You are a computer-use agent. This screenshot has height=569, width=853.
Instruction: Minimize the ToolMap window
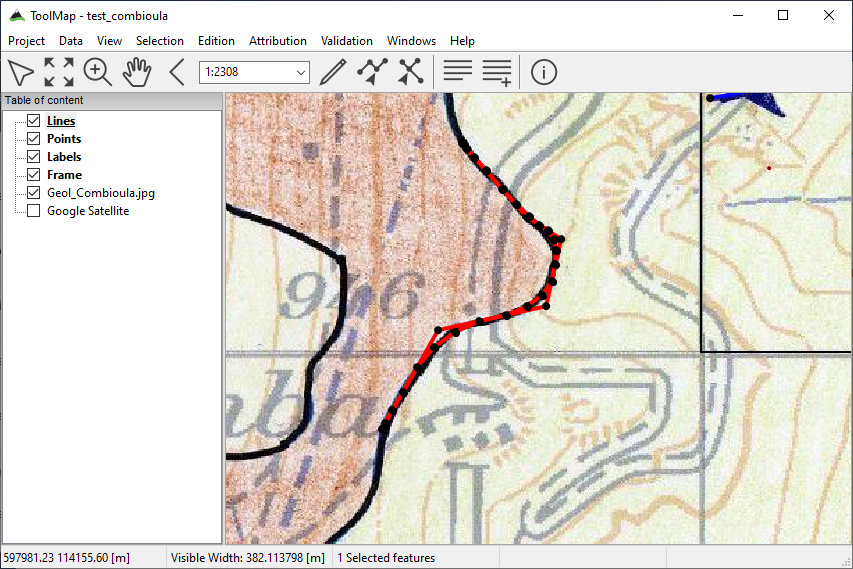(x=738, y=15)
